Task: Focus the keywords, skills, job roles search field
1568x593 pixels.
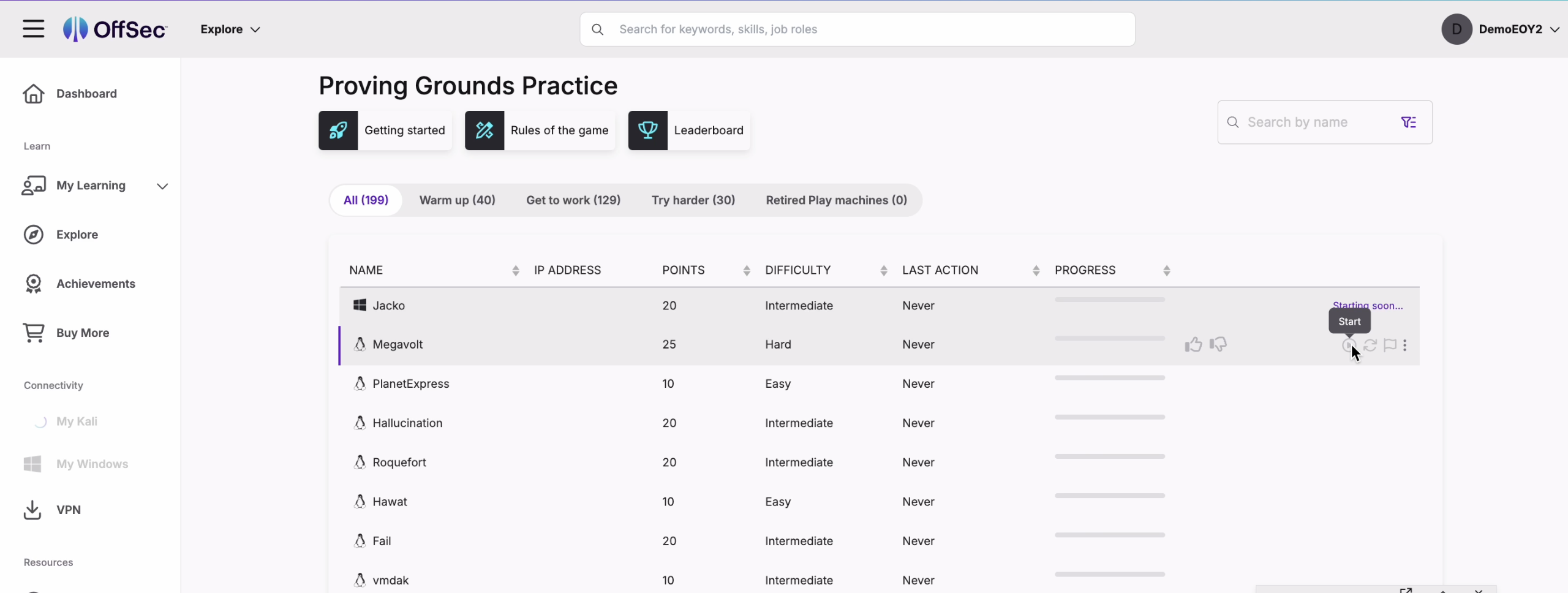Action: tap(858, 29)
